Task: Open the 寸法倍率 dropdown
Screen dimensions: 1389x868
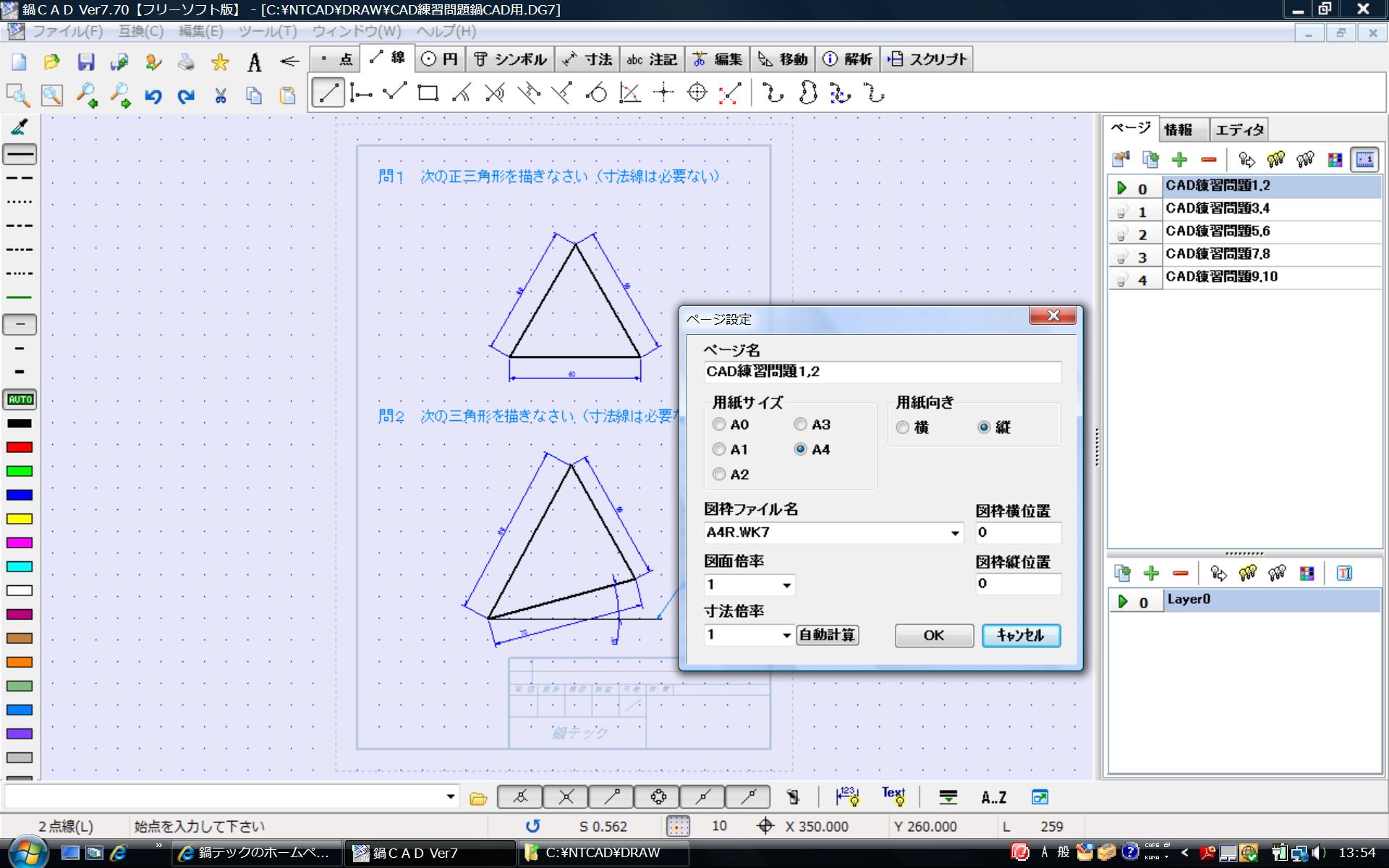Action: coord(786,636)
